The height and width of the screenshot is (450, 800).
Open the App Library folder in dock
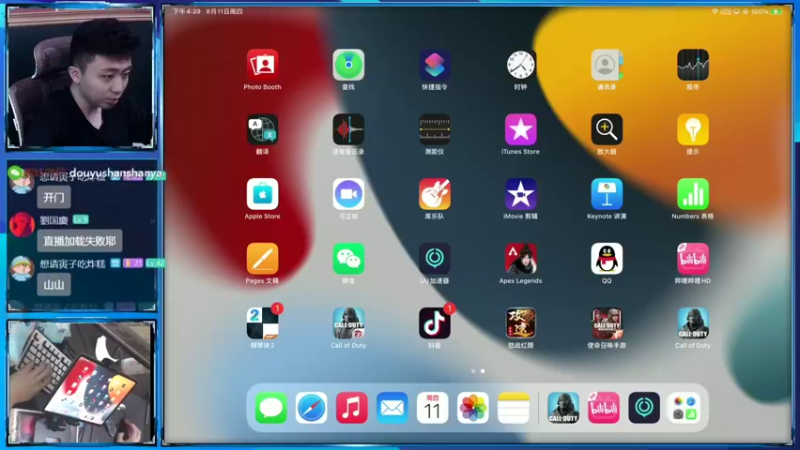pyautogui.click(x=684, y=408)
